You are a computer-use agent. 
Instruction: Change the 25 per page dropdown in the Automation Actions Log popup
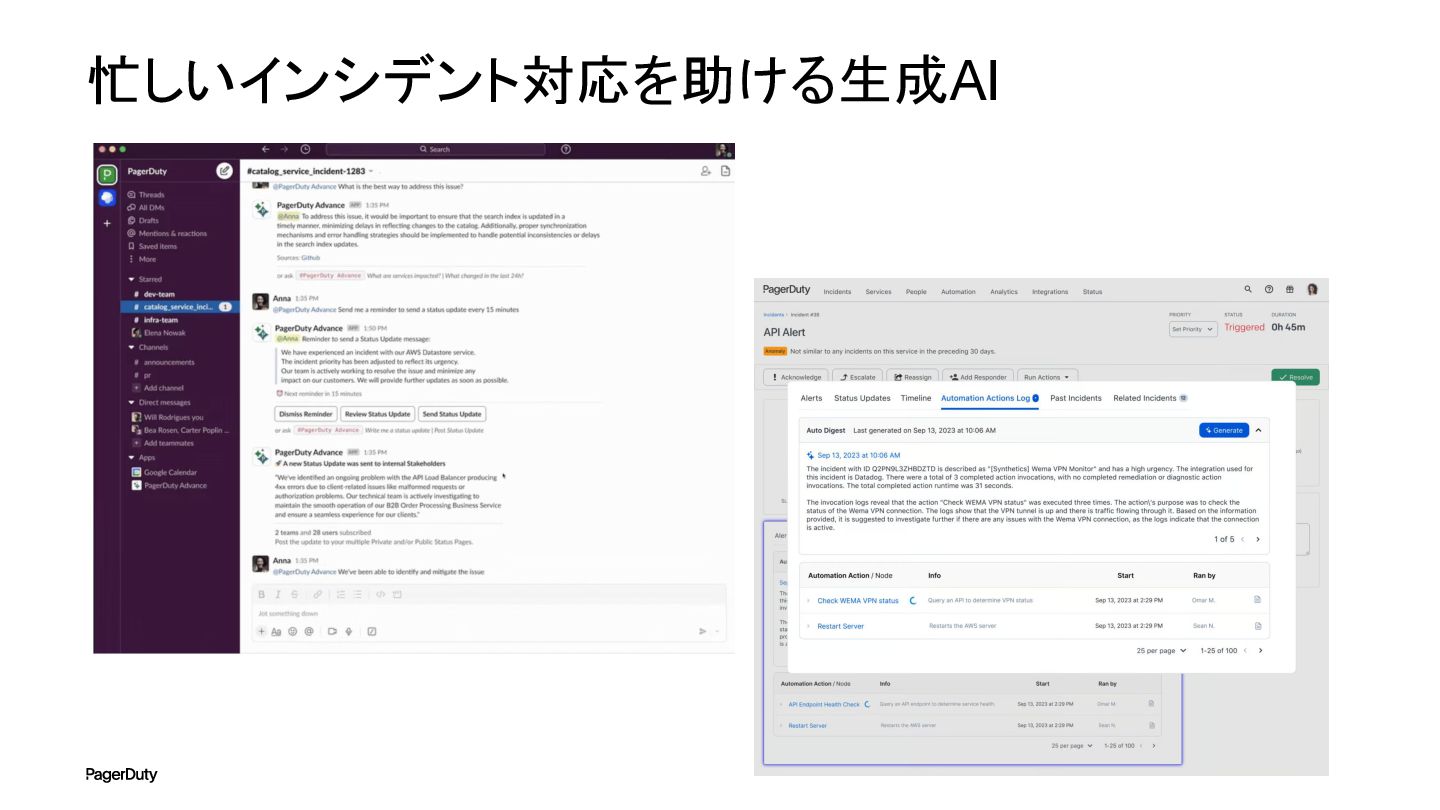point(1161,650)
